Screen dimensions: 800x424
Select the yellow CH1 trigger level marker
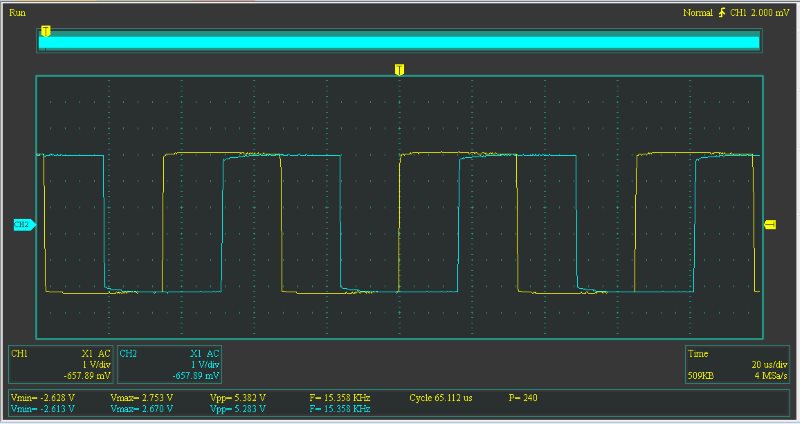770,225
